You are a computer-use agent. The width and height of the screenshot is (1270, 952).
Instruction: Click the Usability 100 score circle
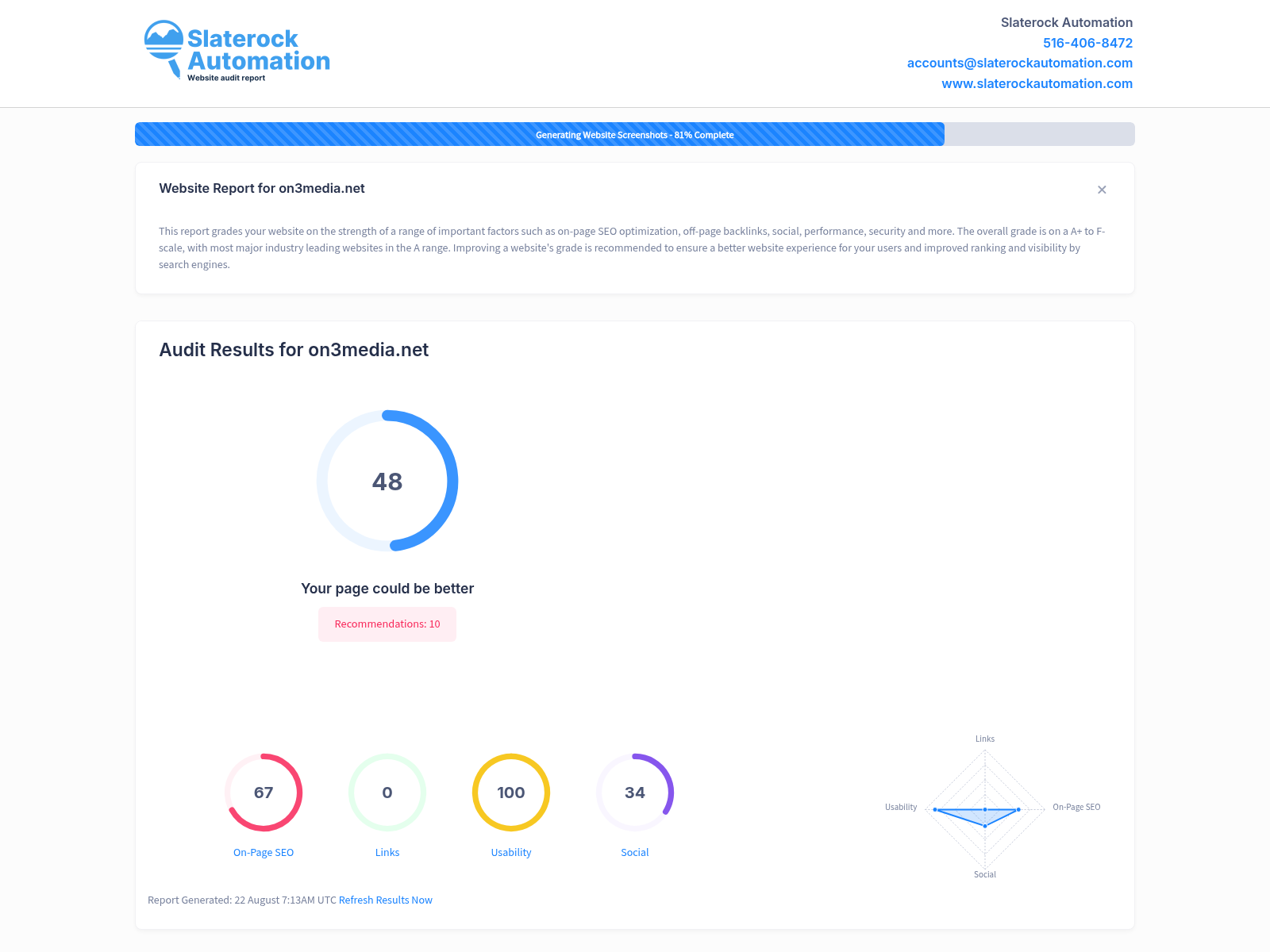[511, 793]
